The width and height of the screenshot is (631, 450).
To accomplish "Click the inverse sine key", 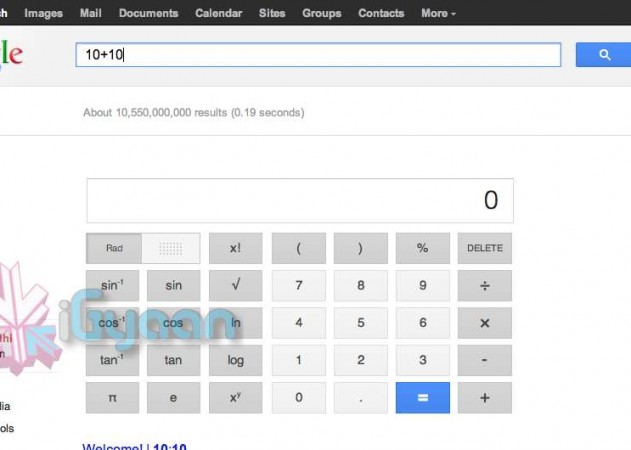I will pyautogui.click(x=113, y=286).
